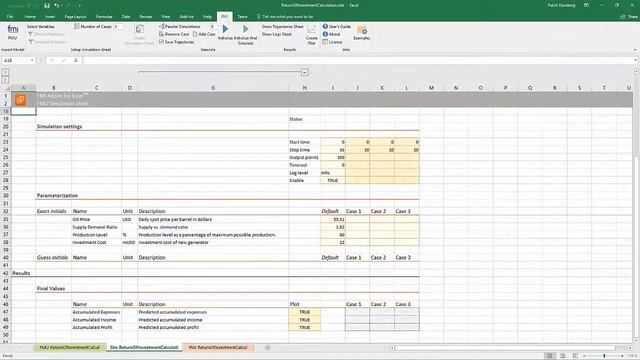The width and height of the screenshot is (640, 360).
Task: Click the Save icon in quick access toolbar
Action: 47,5
